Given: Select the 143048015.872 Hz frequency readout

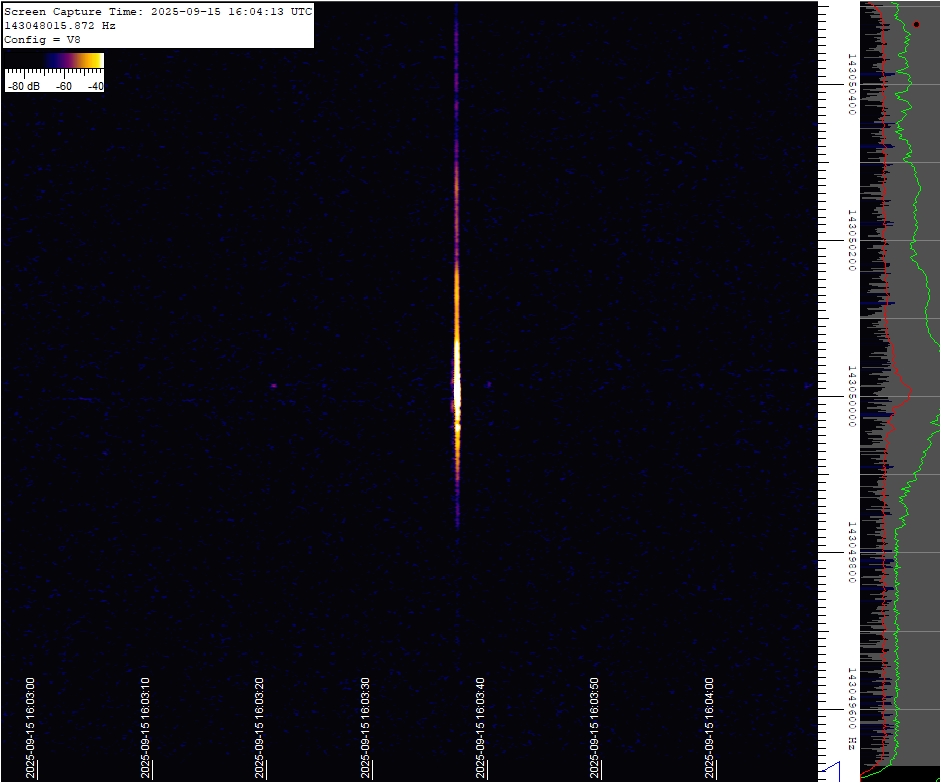Looking at the screenshot, I should click(x=60, y=26).
